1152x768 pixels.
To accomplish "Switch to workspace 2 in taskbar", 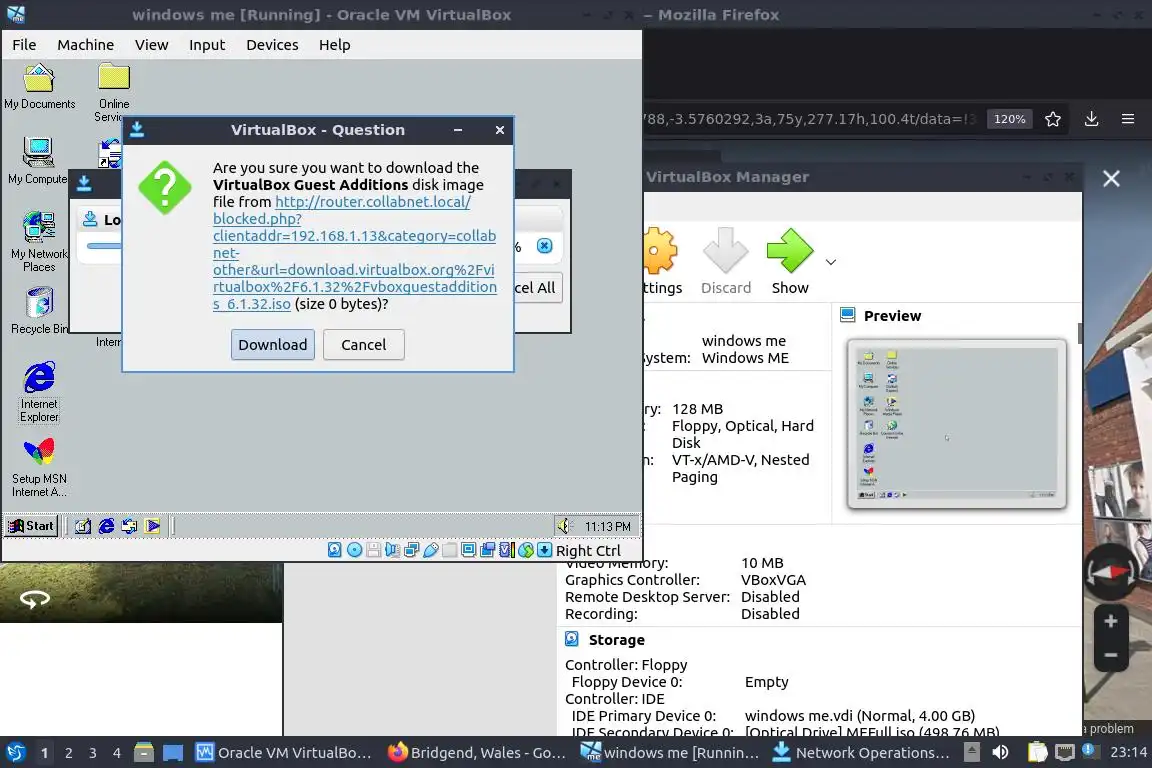I will click(x=68, y=753).
